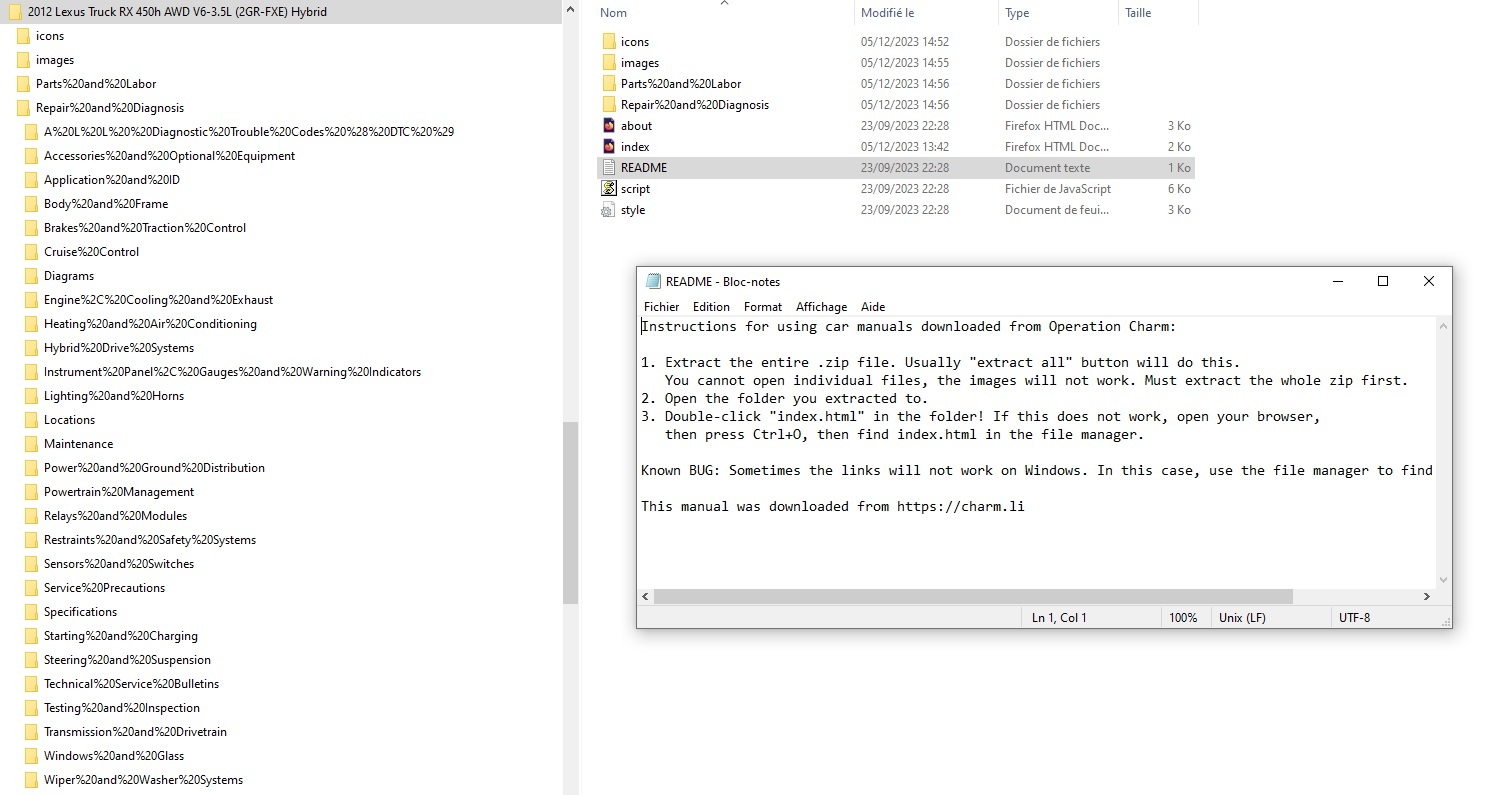Select Lighting%20and%20Horns tree folder
The image size is (1507, 795).
click(114, 396)
